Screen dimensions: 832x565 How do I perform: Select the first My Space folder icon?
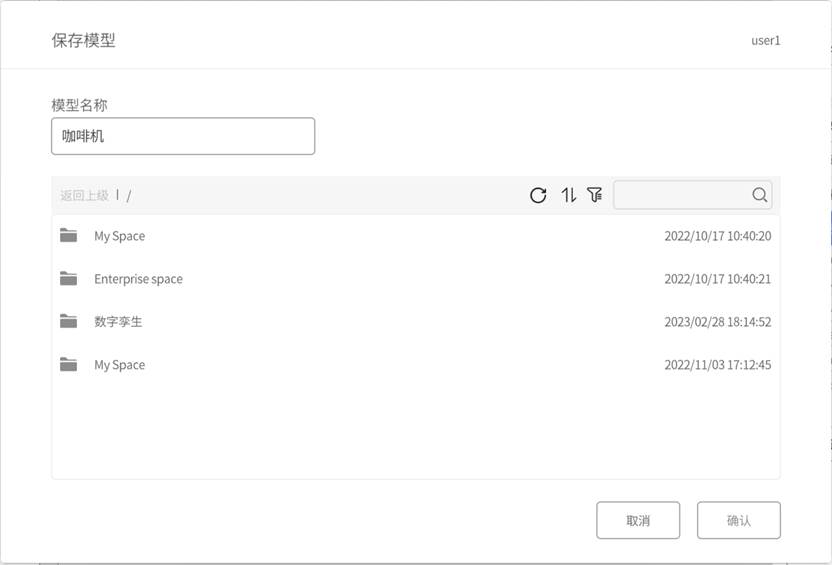[68, 235]
